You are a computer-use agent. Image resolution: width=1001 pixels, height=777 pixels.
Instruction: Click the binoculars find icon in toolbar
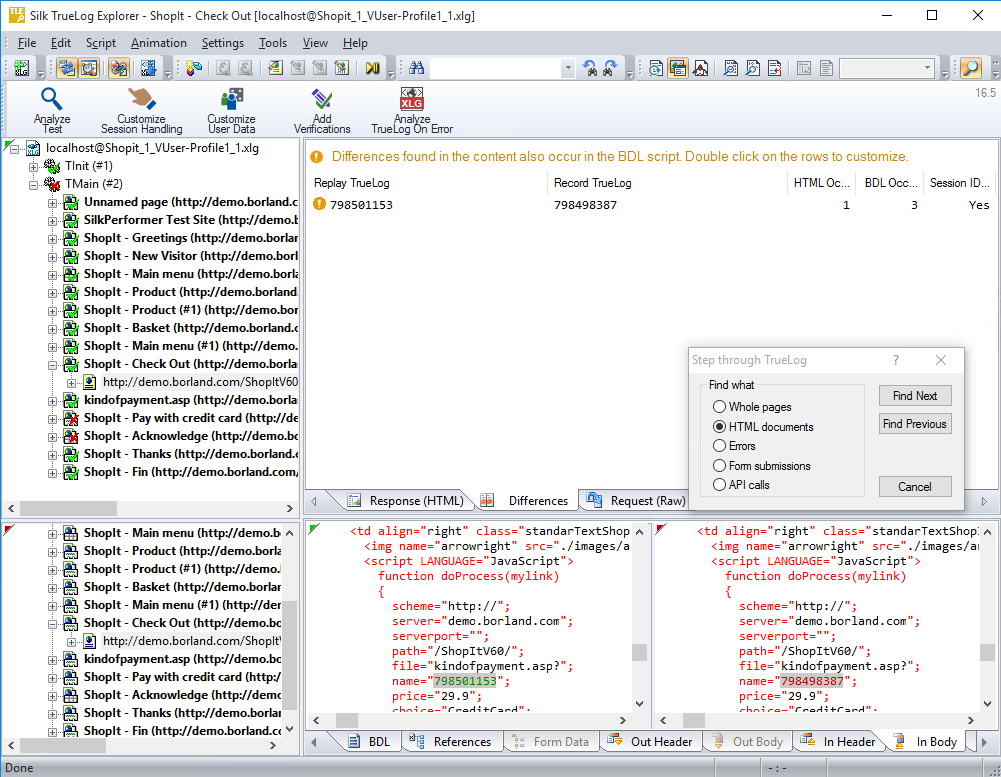click(416, 68)
